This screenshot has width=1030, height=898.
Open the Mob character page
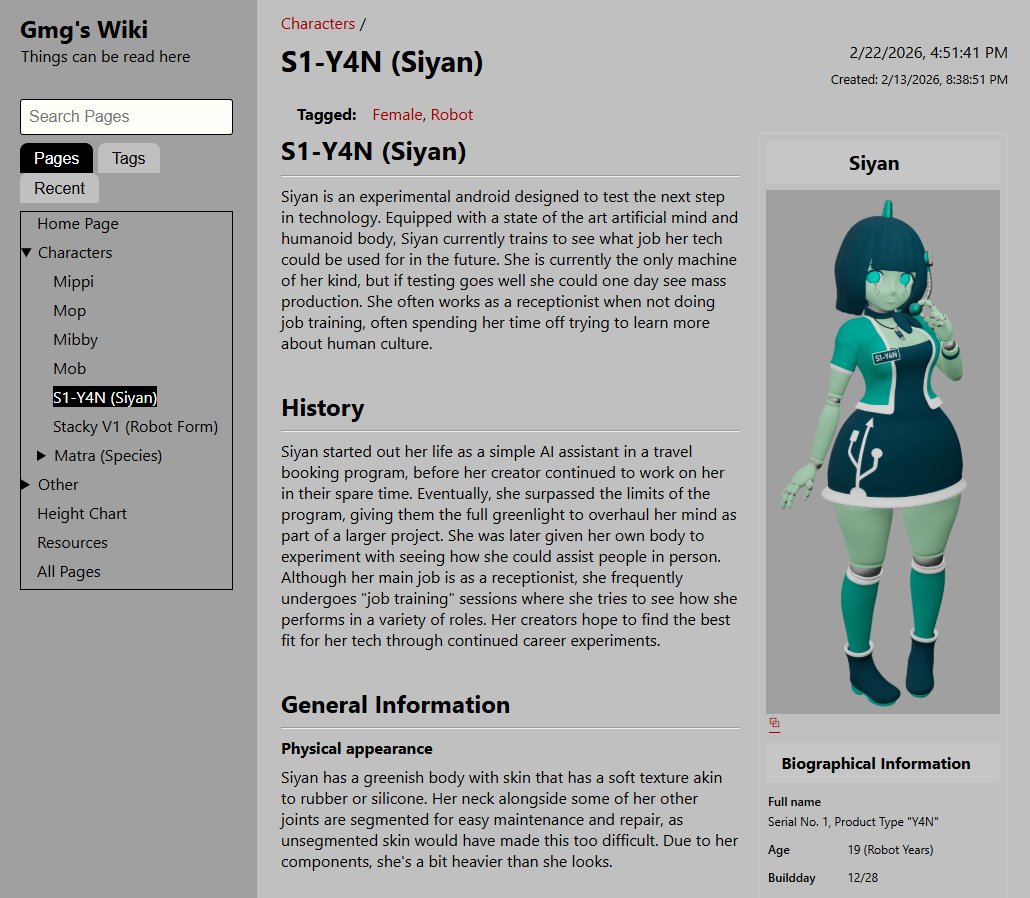pos(70,369)
